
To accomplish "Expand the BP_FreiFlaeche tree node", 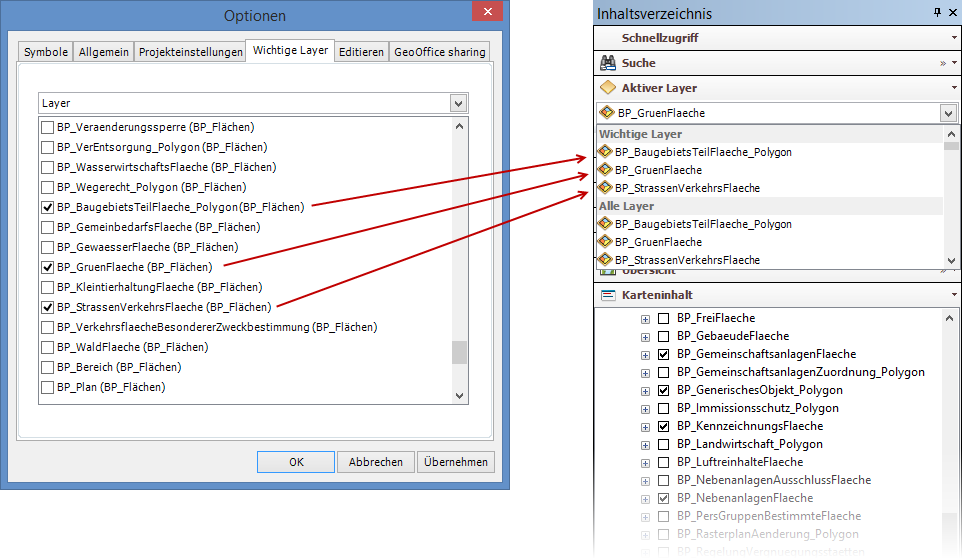I will click(x=645, y=319).
